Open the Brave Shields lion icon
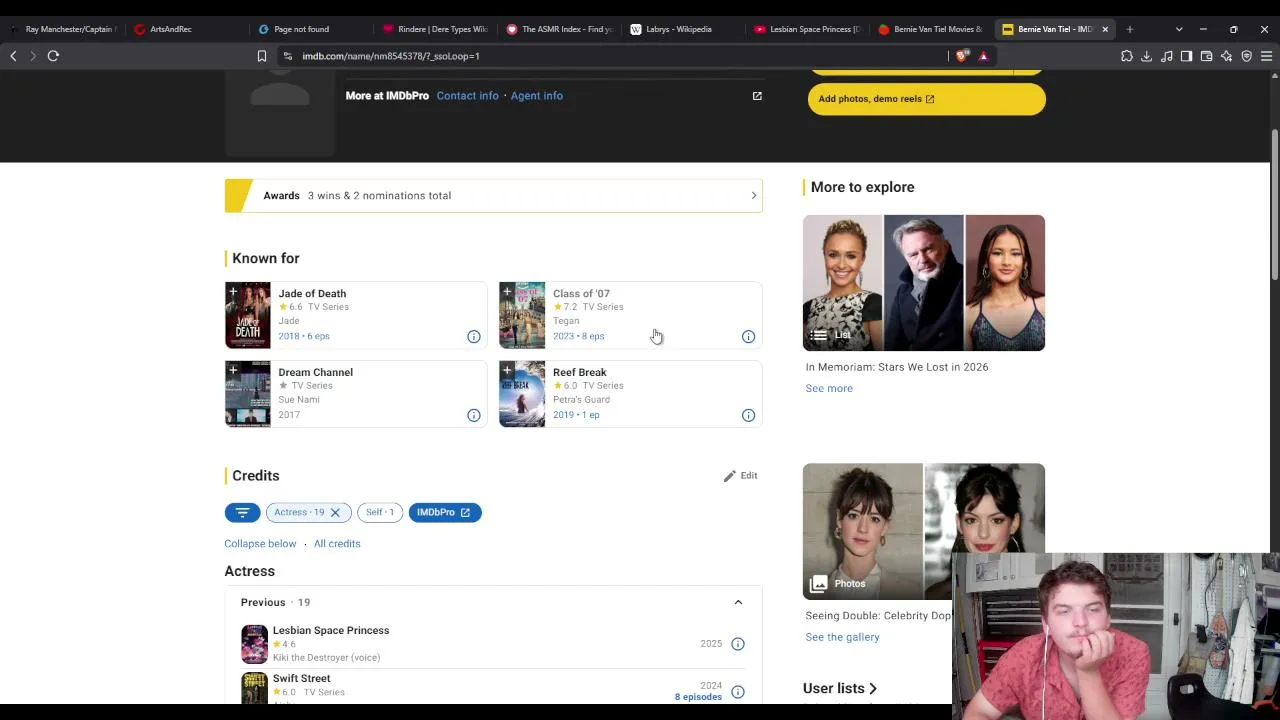Image resolution: width=1280 pixels, height=720 pixels. [x=962, y=56]
